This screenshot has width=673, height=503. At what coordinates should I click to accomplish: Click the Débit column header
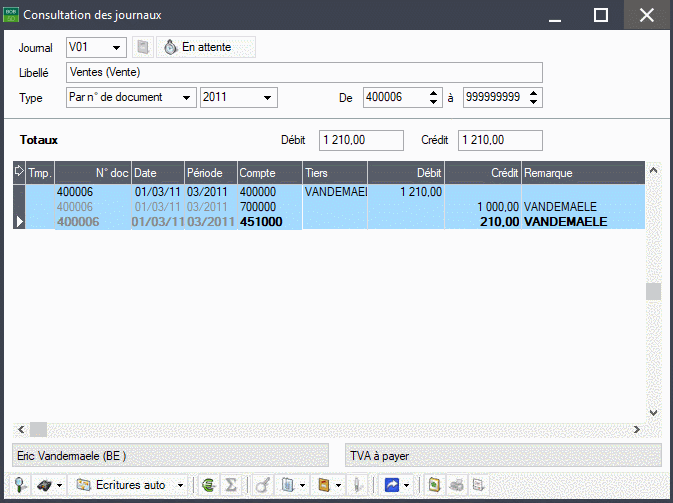tap(407, 173)
